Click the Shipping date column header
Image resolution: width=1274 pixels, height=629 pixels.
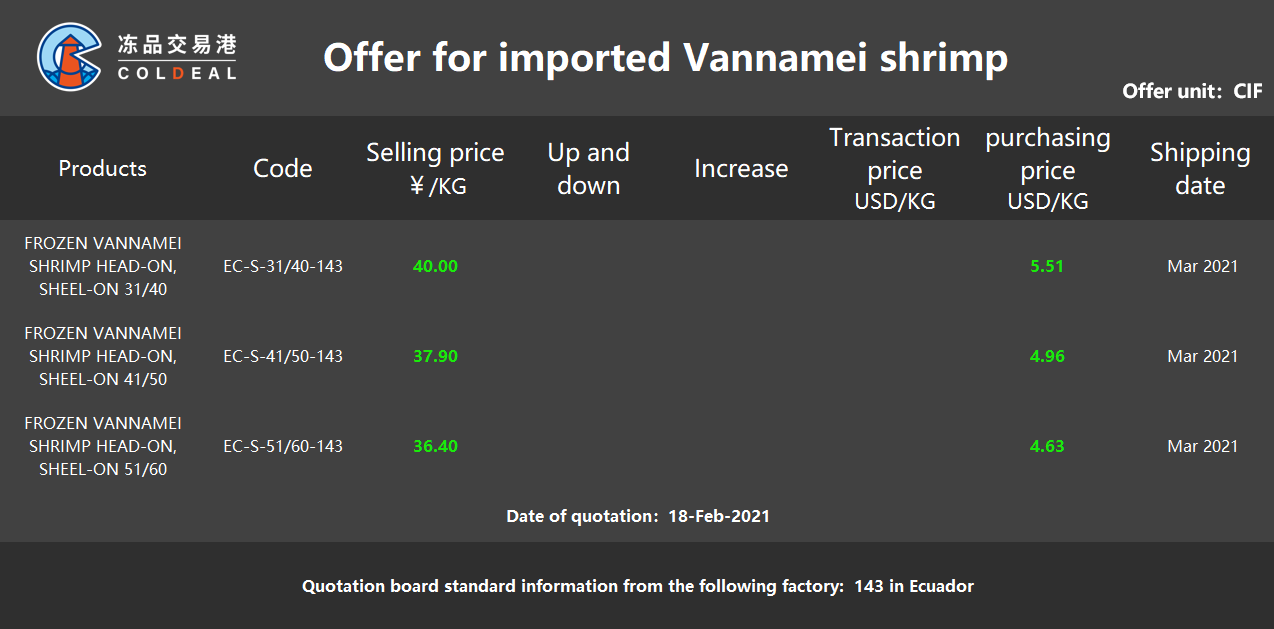point(1200,168)
